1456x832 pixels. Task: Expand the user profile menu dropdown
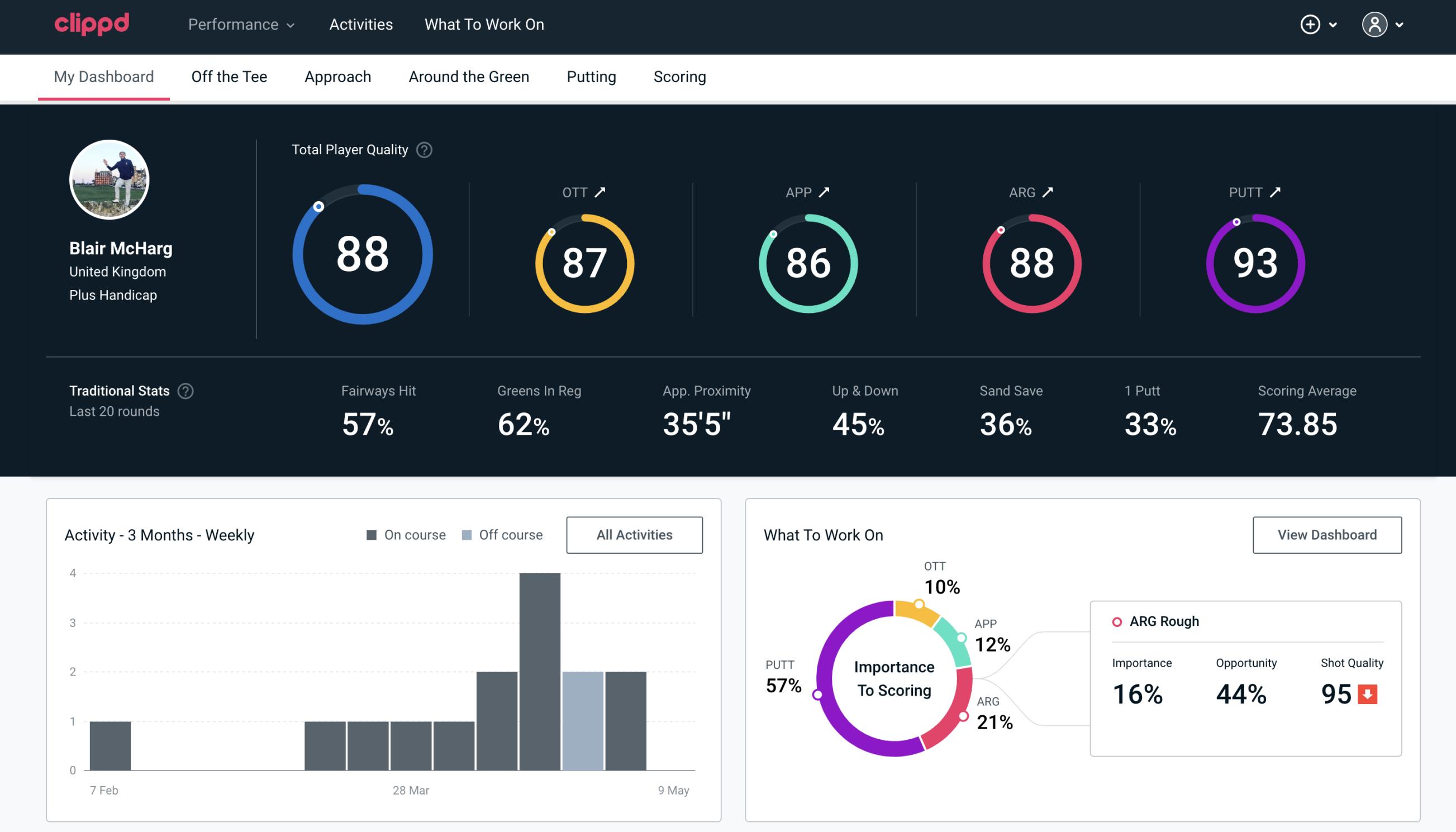point(1399,24)
